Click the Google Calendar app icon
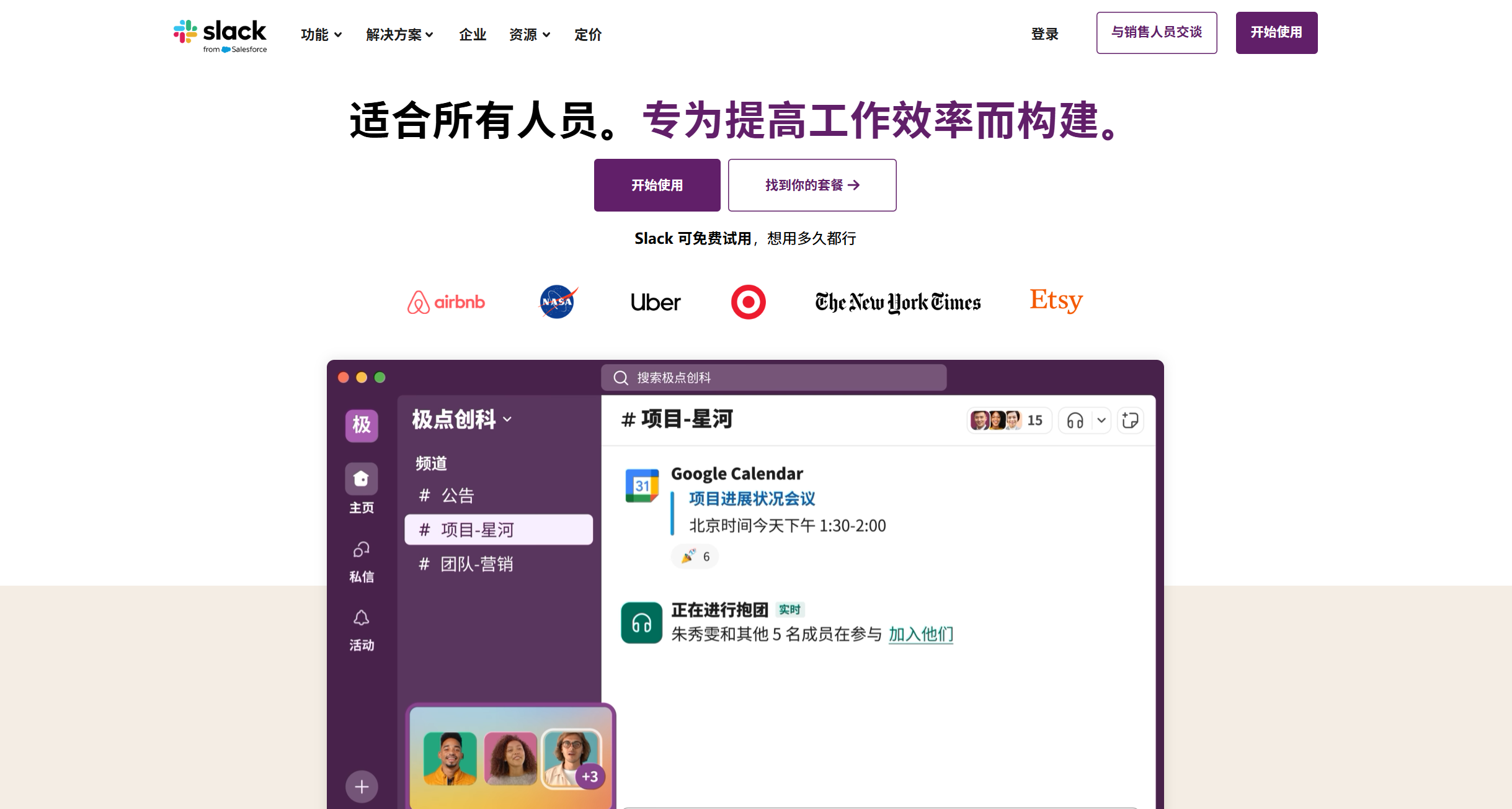The image size is (1512, 809). (x=642, y=486)
